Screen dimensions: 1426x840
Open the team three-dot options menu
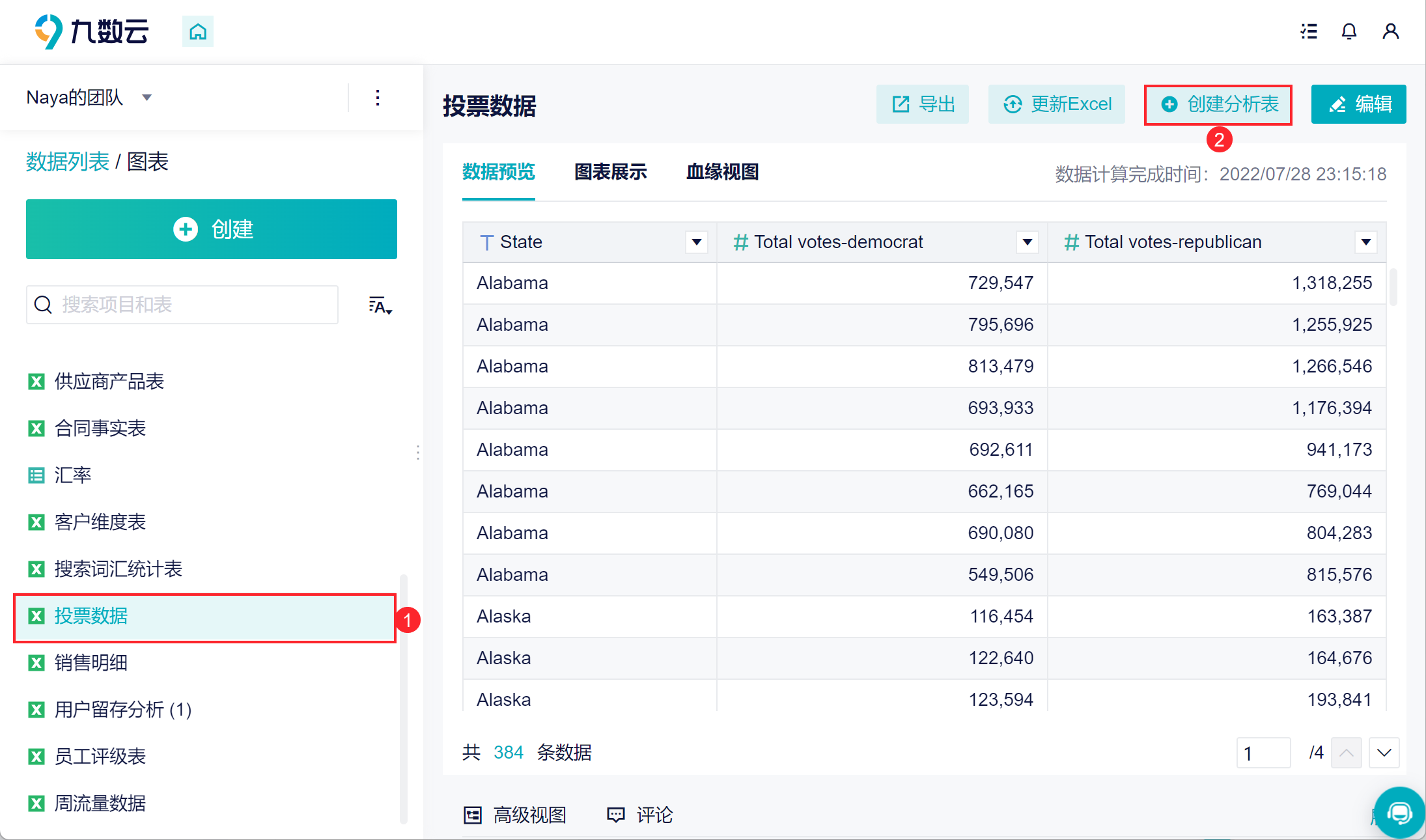378,98
